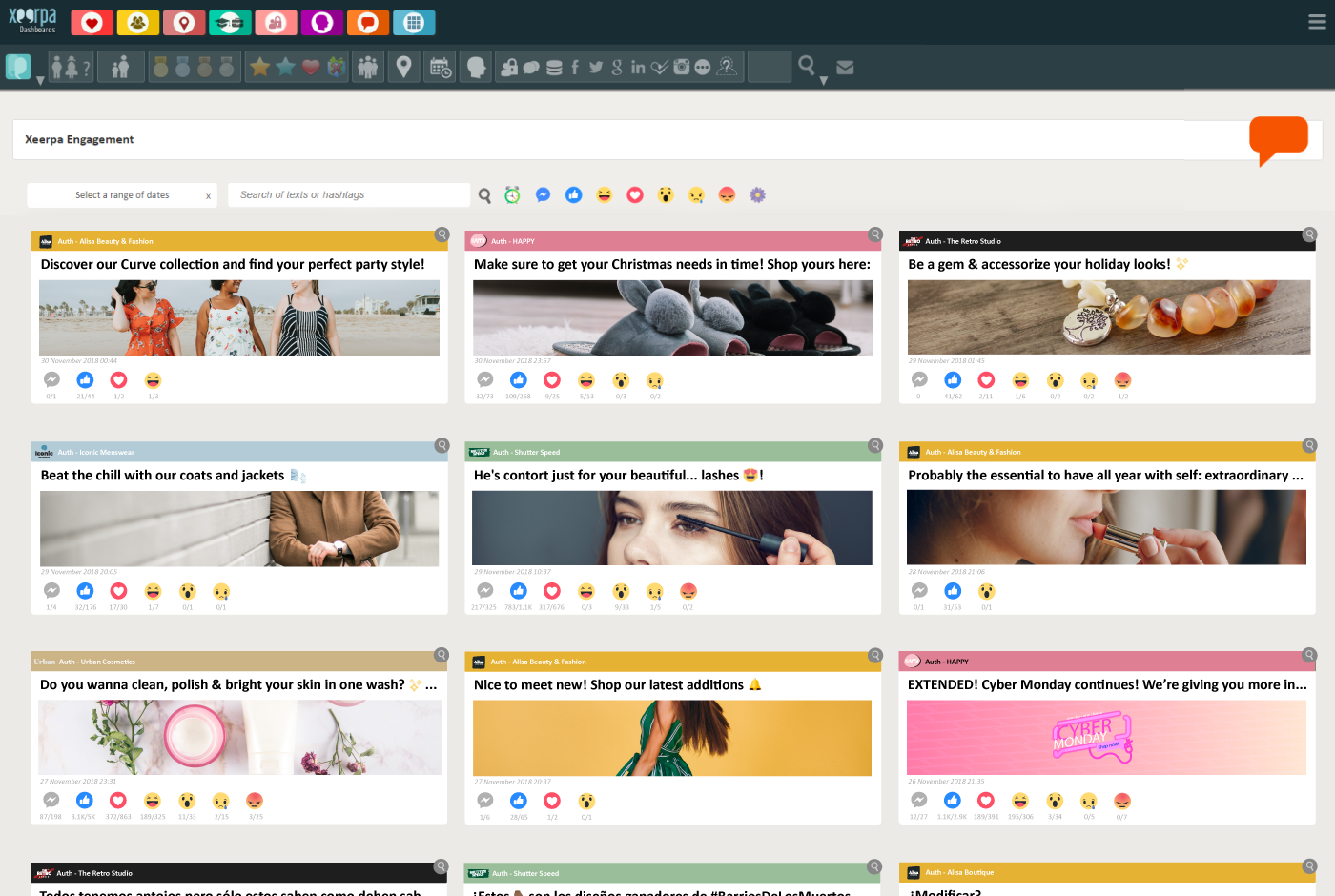Click the envelope mail icon in toolbar
The image size is (1335, 896).
(x=845, y=68)
